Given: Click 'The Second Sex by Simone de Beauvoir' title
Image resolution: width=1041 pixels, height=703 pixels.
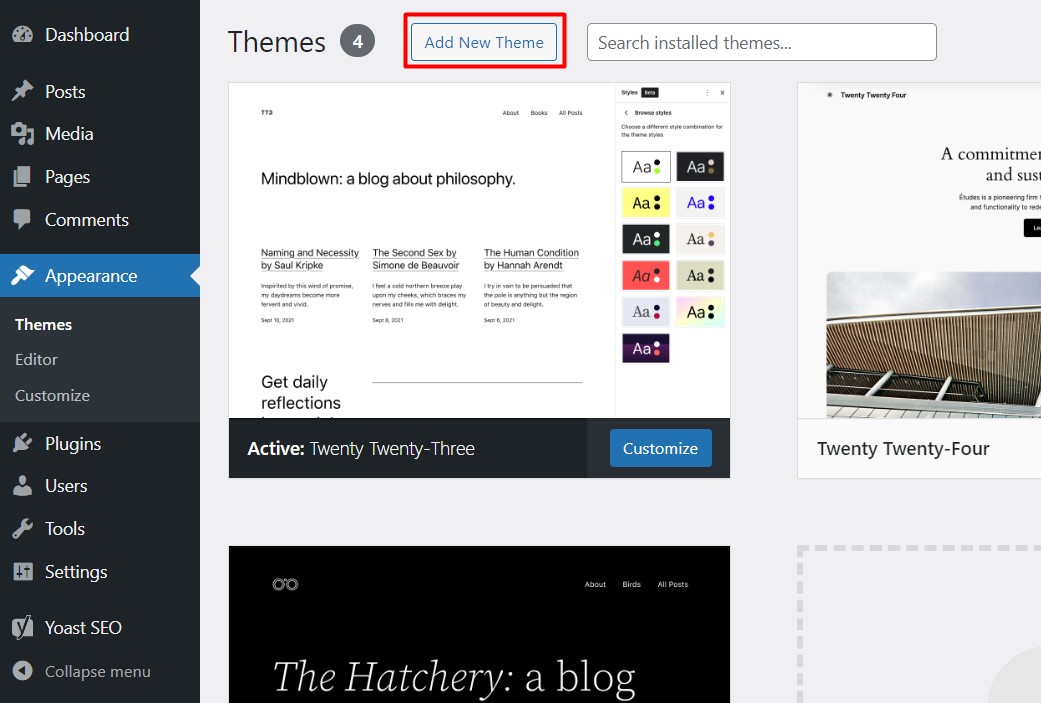Looking at the screenshot, I should [x=416, y=259].
